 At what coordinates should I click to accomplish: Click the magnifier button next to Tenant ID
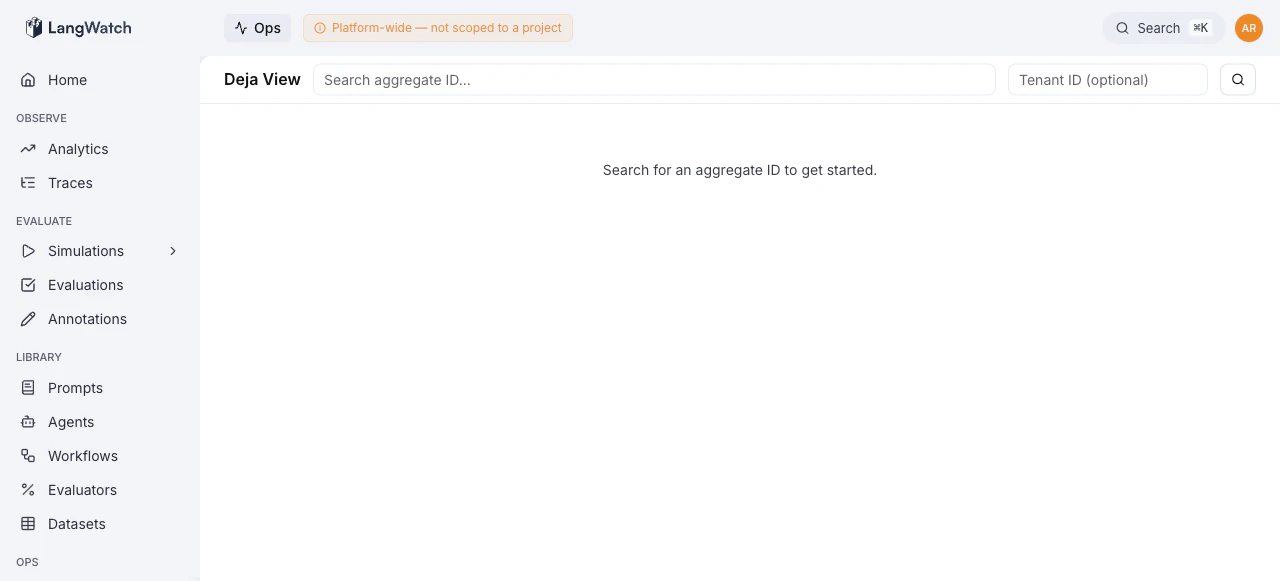coord(1237,79)
